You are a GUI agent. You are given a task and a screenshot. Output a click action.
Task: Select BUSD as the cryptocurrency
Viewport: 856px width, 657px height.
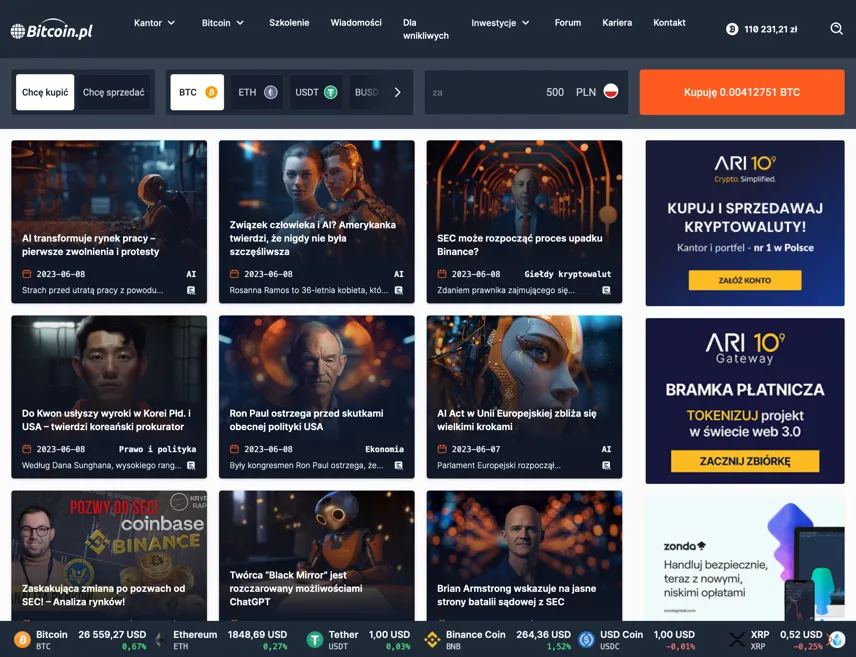click(x=367, y=92)
